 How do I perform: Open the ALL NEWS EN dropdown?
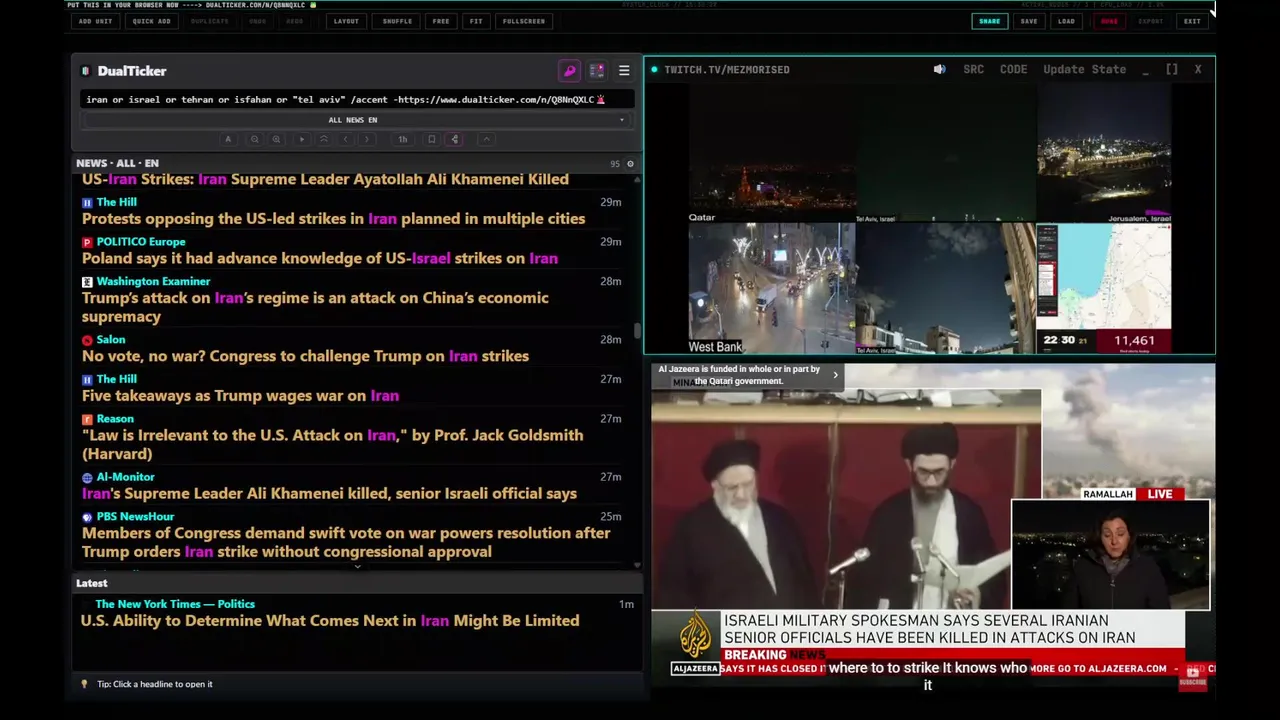coord(355,120)
